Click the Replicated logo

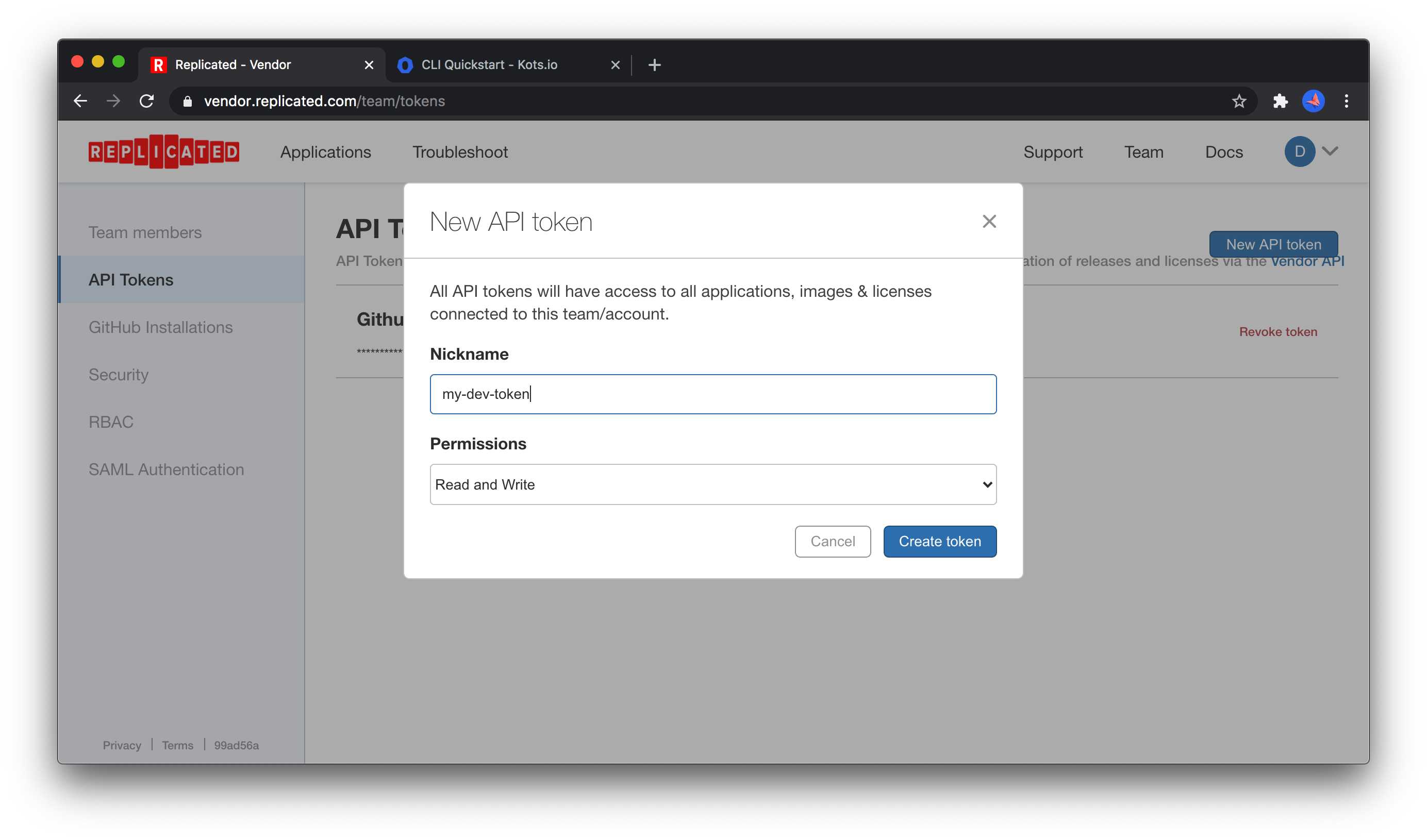163,152
